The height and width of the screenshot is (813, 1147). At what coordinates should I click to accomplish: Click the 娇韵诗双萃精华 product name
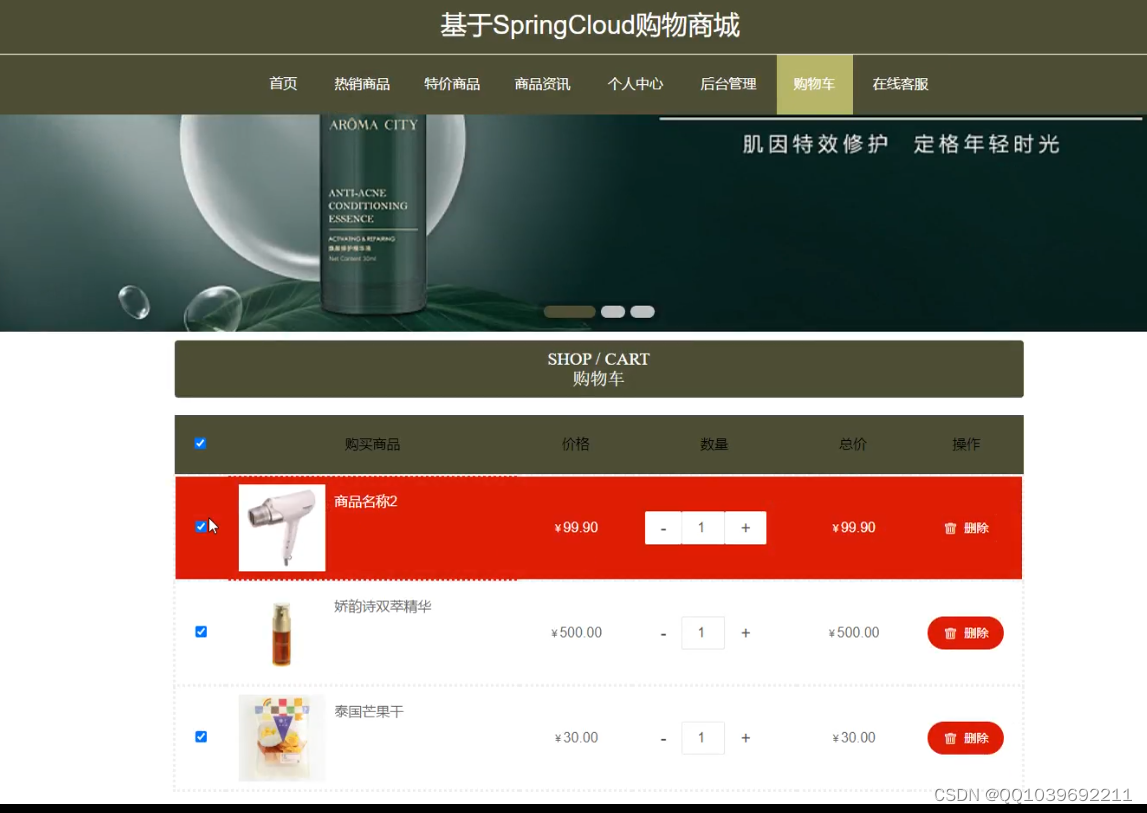tap(383, 607)
